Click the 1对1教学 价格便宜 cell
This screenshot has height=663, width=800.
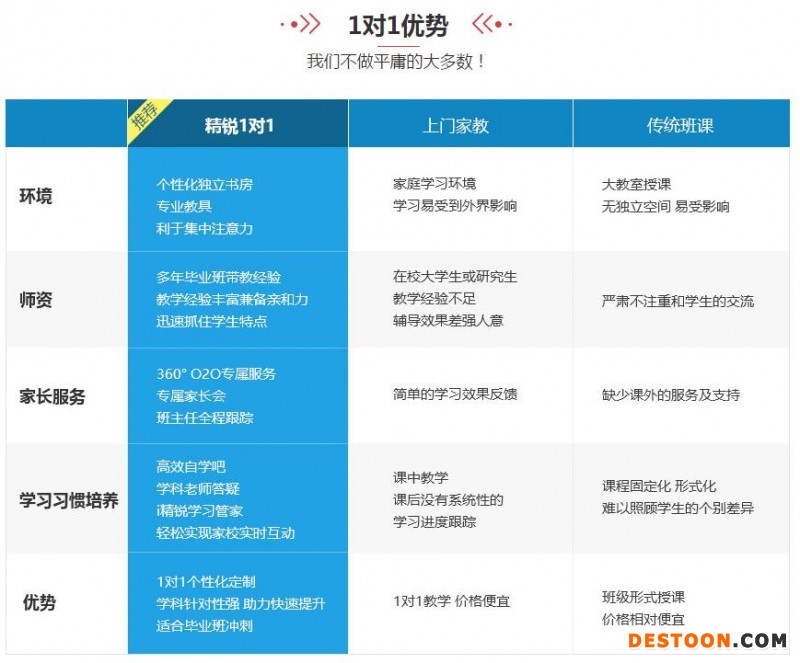pyautogui.click(x=452, y=602)
